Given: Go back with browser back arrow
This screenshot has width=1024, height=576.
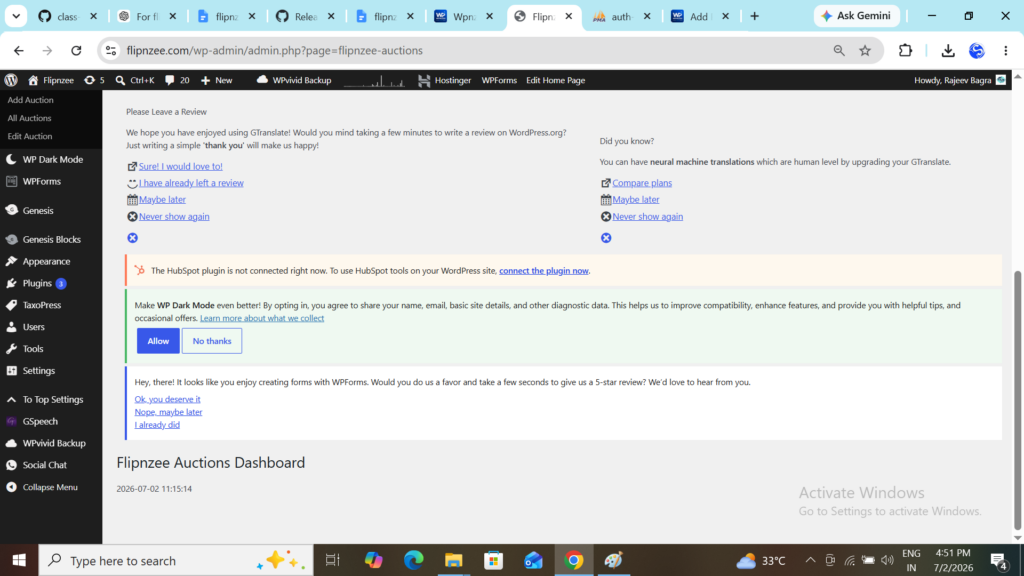Looking at the screenshot, I should pyautogui.click(x=18, y=50).
